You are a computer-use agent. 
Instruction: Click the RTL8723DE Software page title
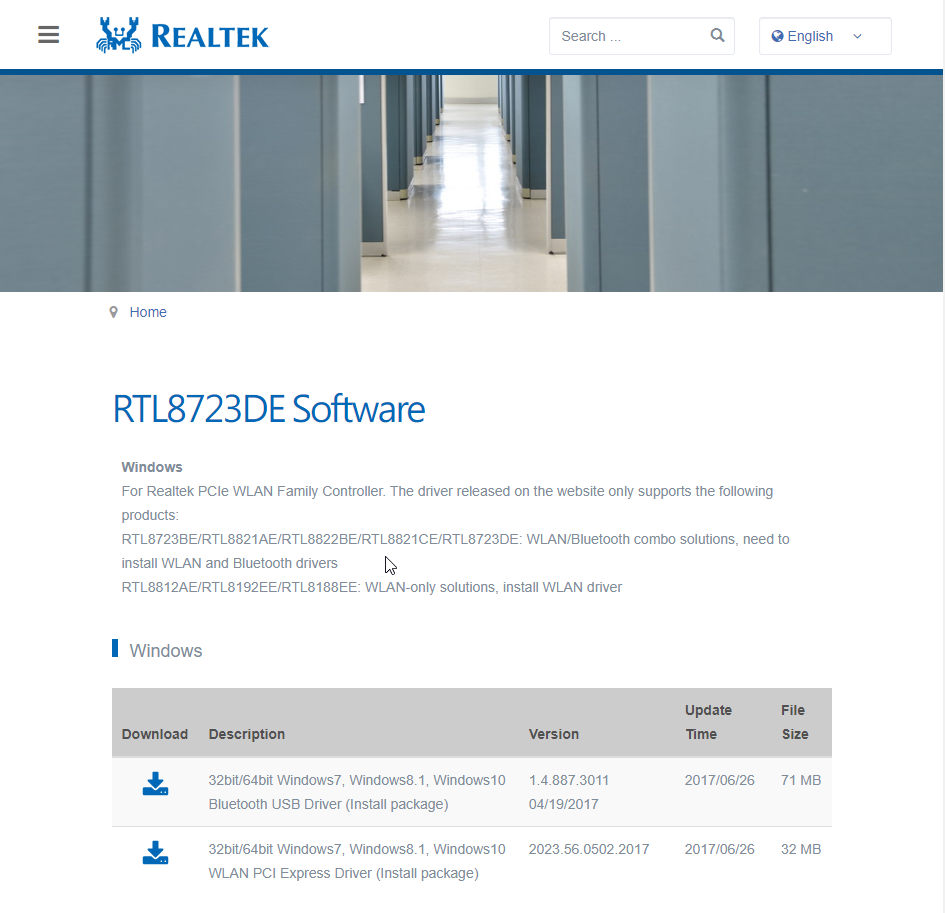click(268, 409)
